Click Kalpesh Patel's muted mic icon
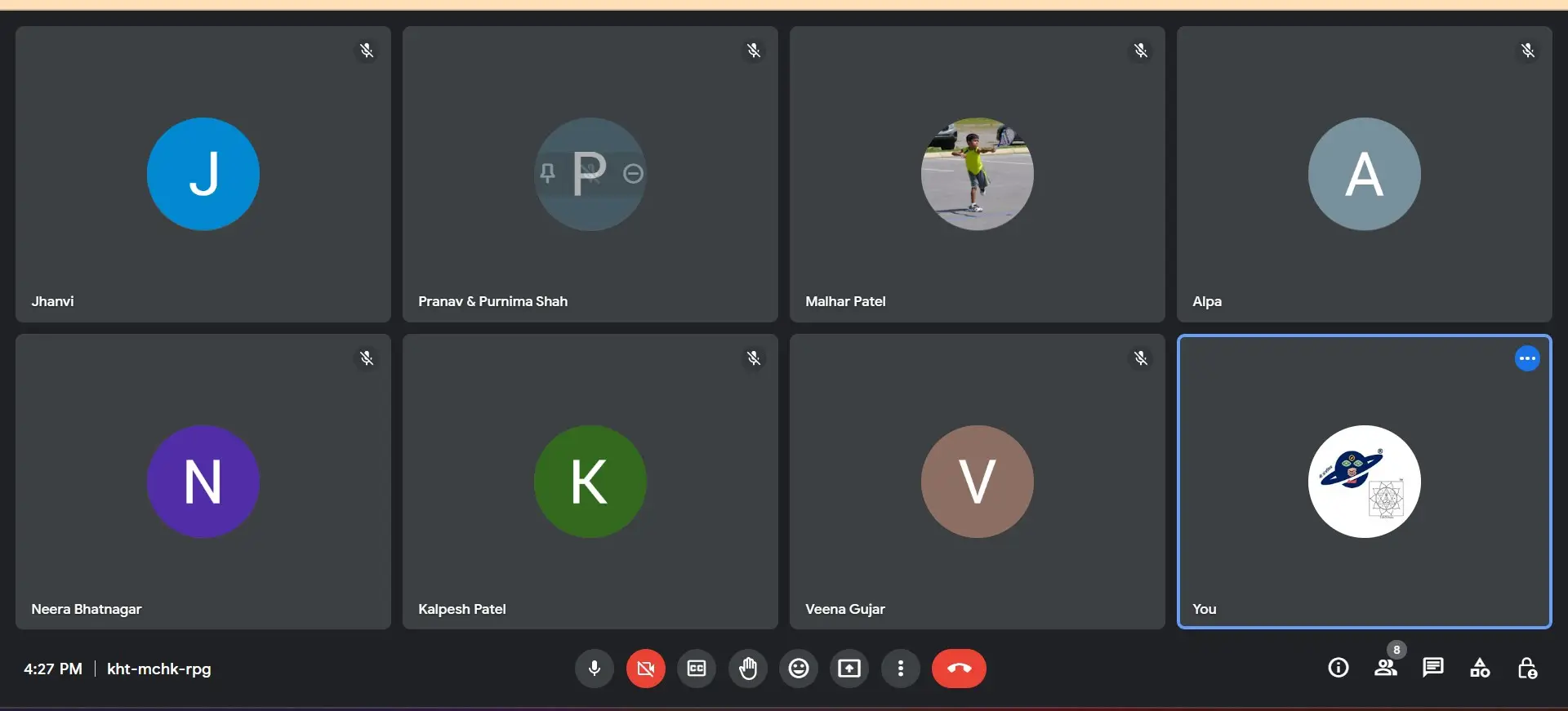Screen dimensions: 1568x711 tap(754, 358)
